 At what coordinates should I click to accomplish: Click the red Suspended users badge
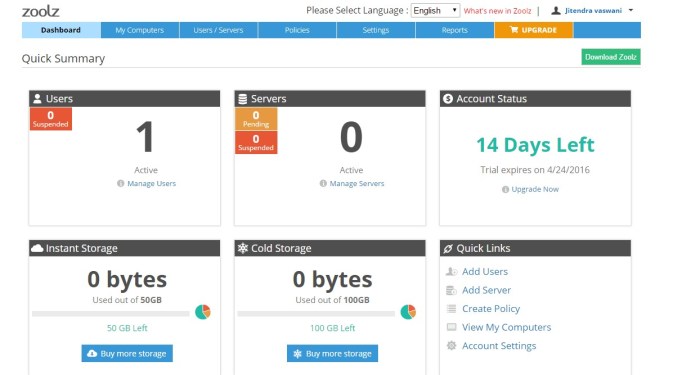[x=50, y=119]
